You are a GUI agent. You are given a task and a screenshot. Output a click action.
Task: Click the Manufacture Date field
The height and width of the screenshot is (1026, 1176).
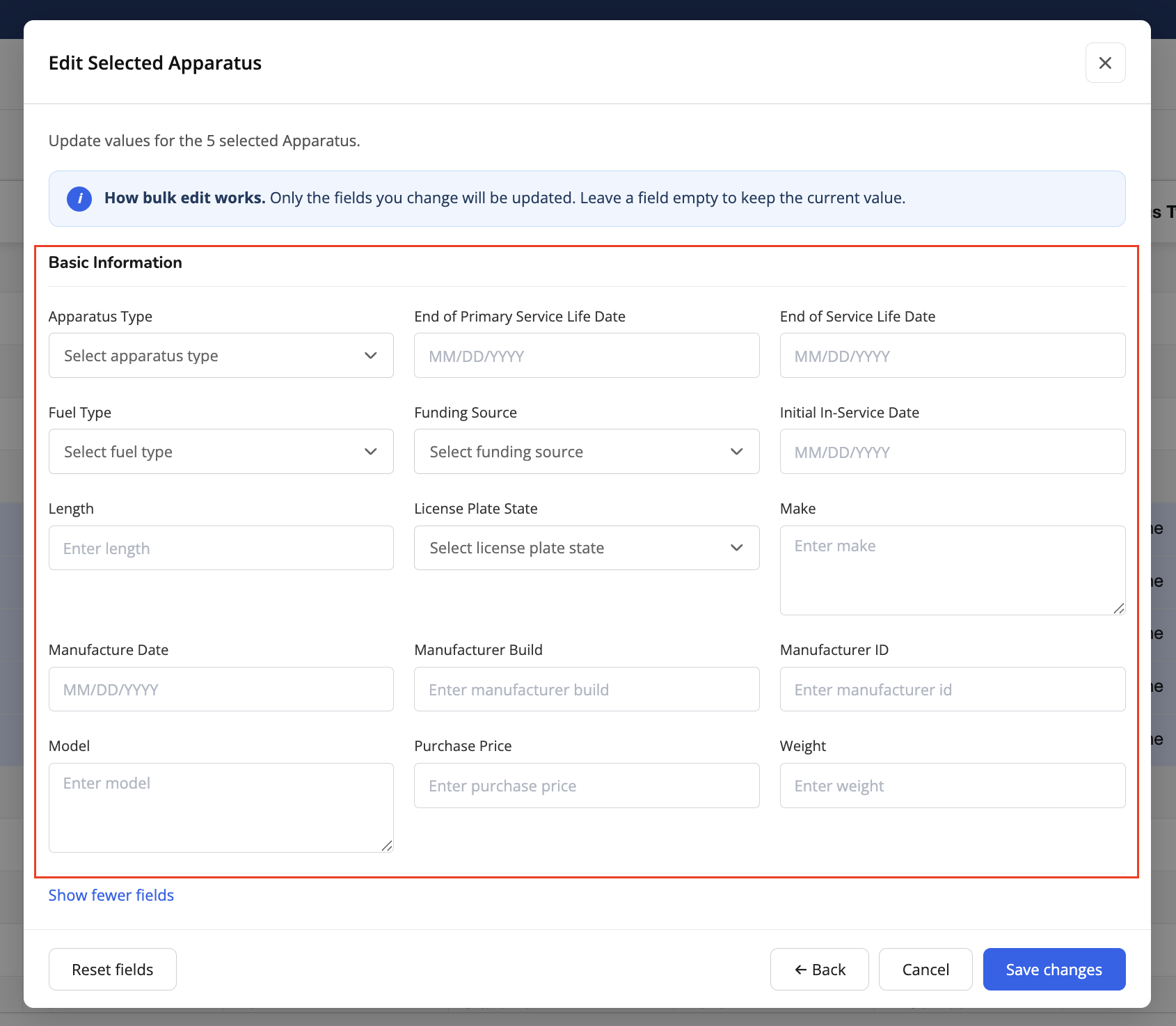(x=221, y=689)
